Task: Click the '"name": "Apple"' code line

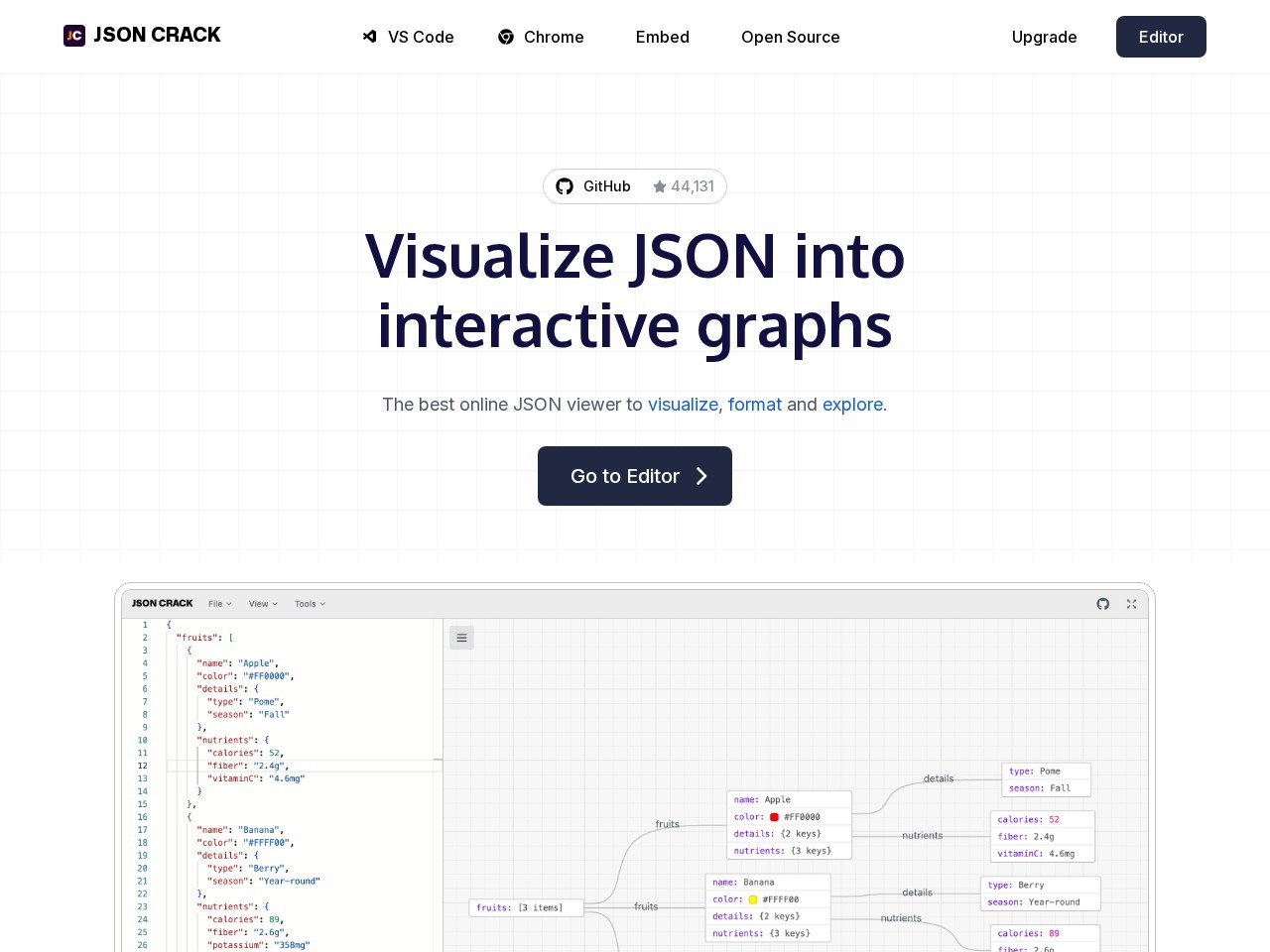Action: [238, 663]
